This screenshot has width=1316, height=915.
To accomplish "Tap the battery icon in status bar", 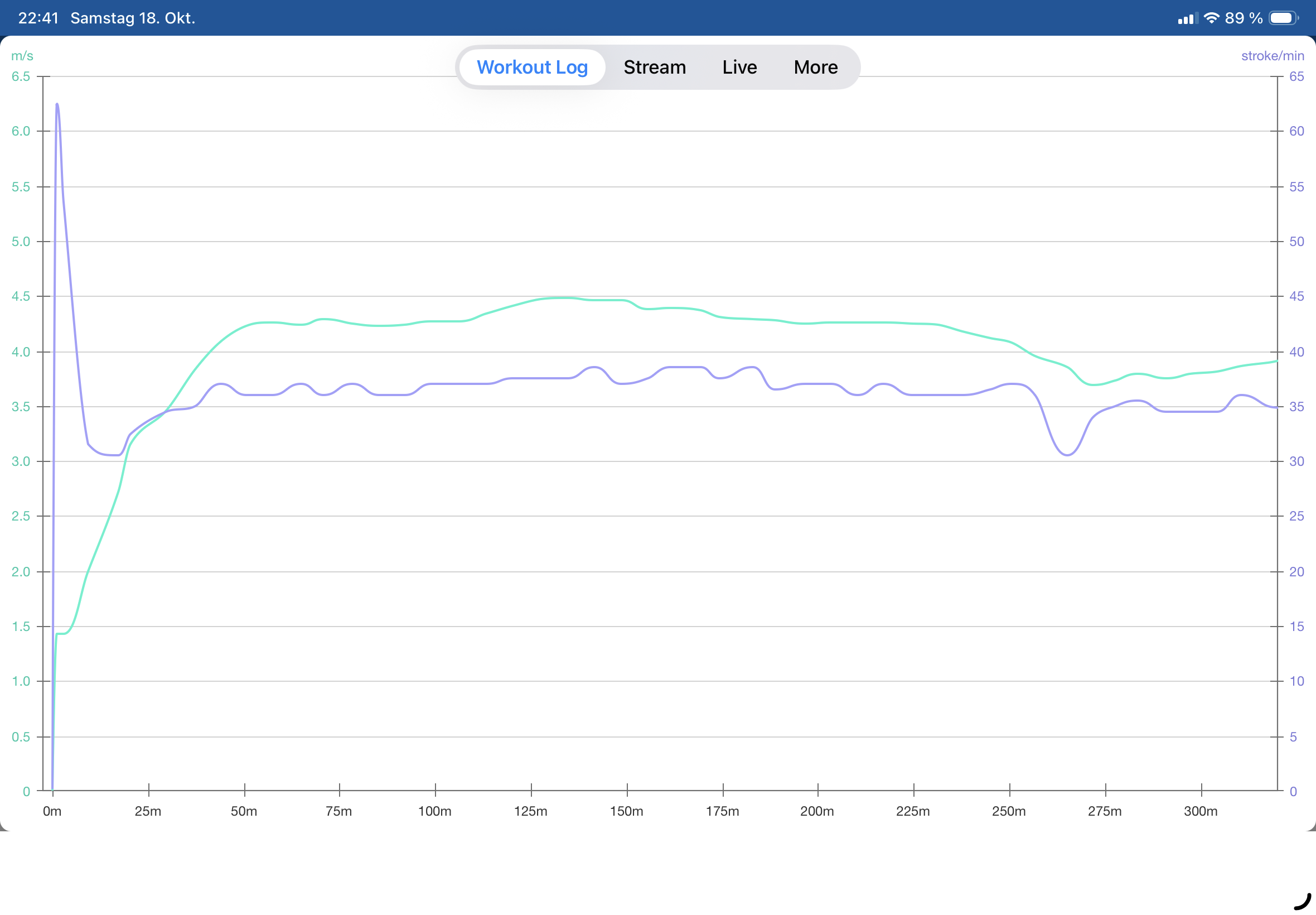I will (x=1283, y=18).
